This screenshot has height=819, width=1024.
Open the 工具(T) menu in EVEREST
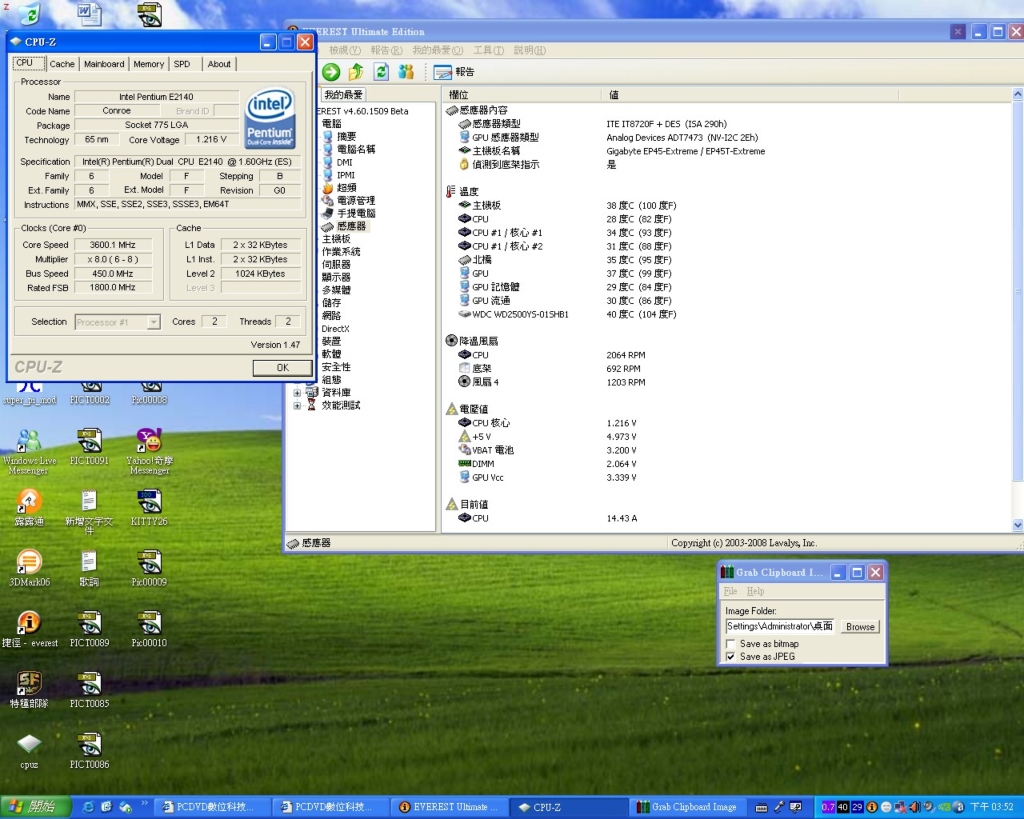point(488,50)
